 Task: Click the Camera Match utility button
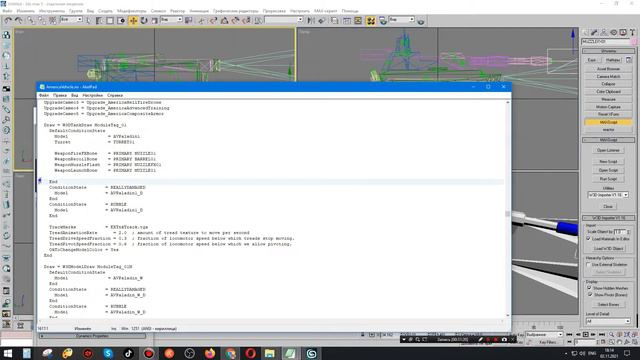click(x=608, y=76)
